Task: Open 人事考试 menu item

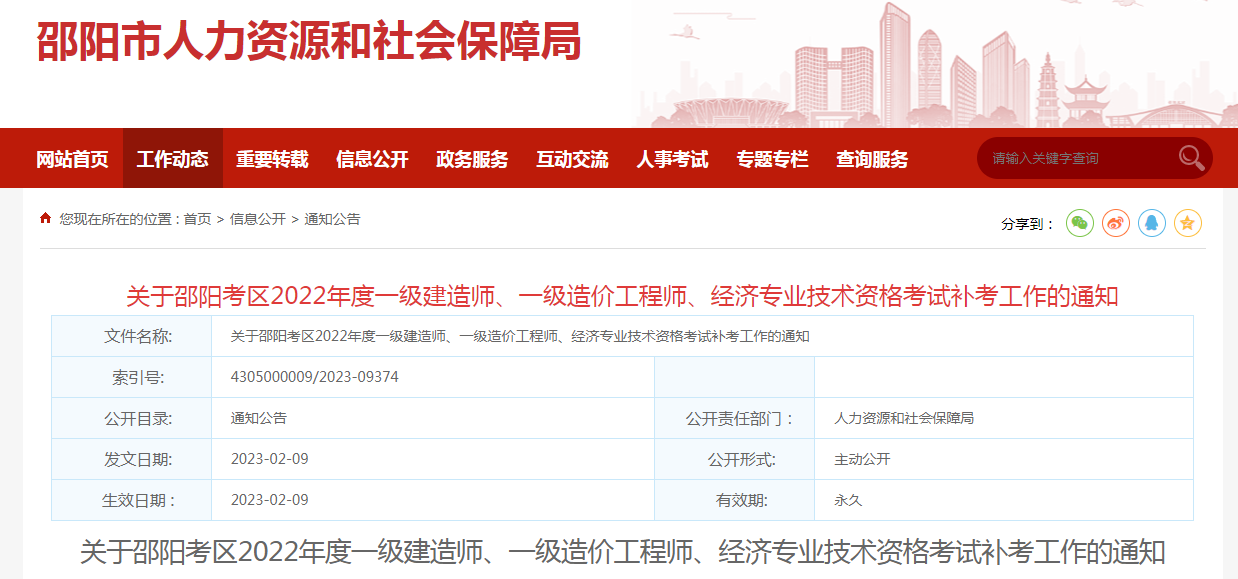Action: (673, 159)
